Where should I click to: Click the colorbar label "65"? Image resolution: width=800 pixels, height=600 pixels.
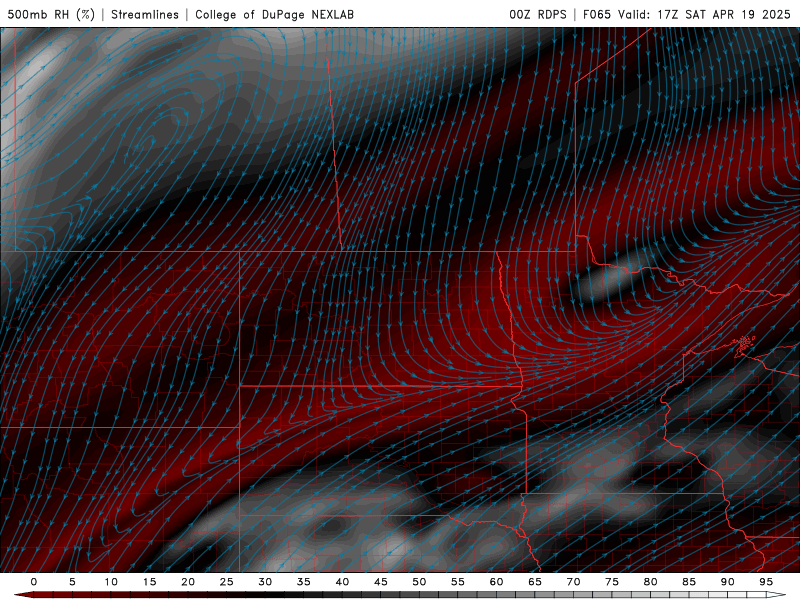[535, 582]
